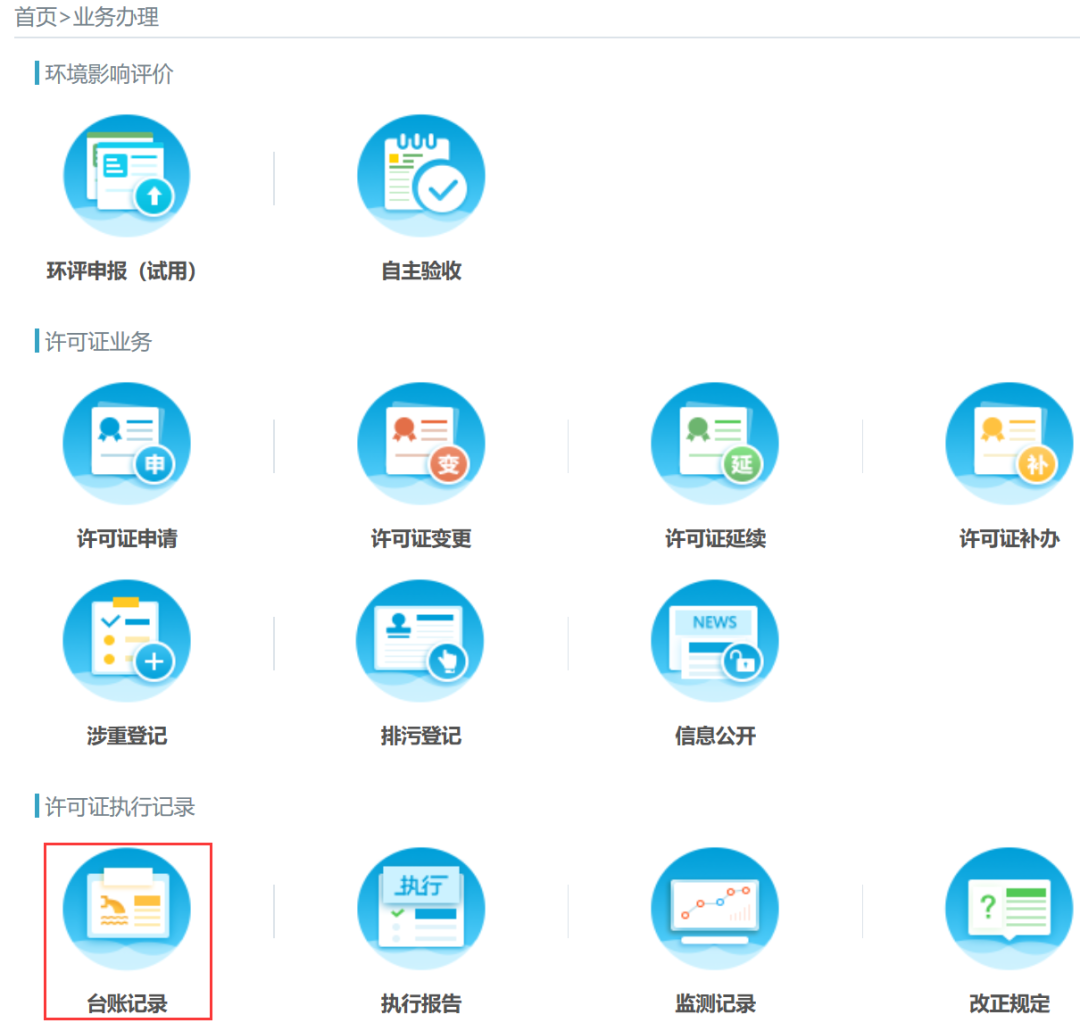Open the 环评申报（试用）application icon
The image size is (1080, 1023).
[127, 174]
